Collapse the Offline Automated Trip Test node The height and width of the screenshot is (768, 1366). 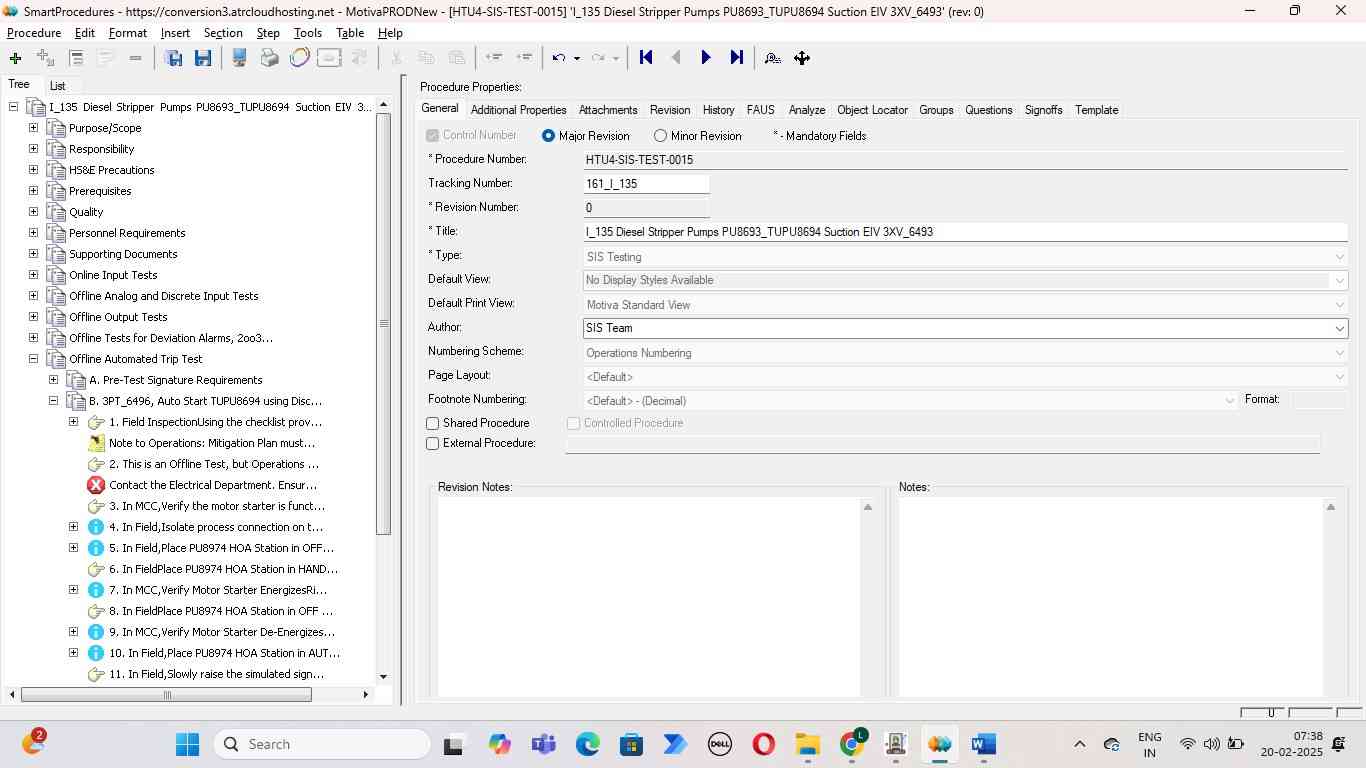pos(33,359)
